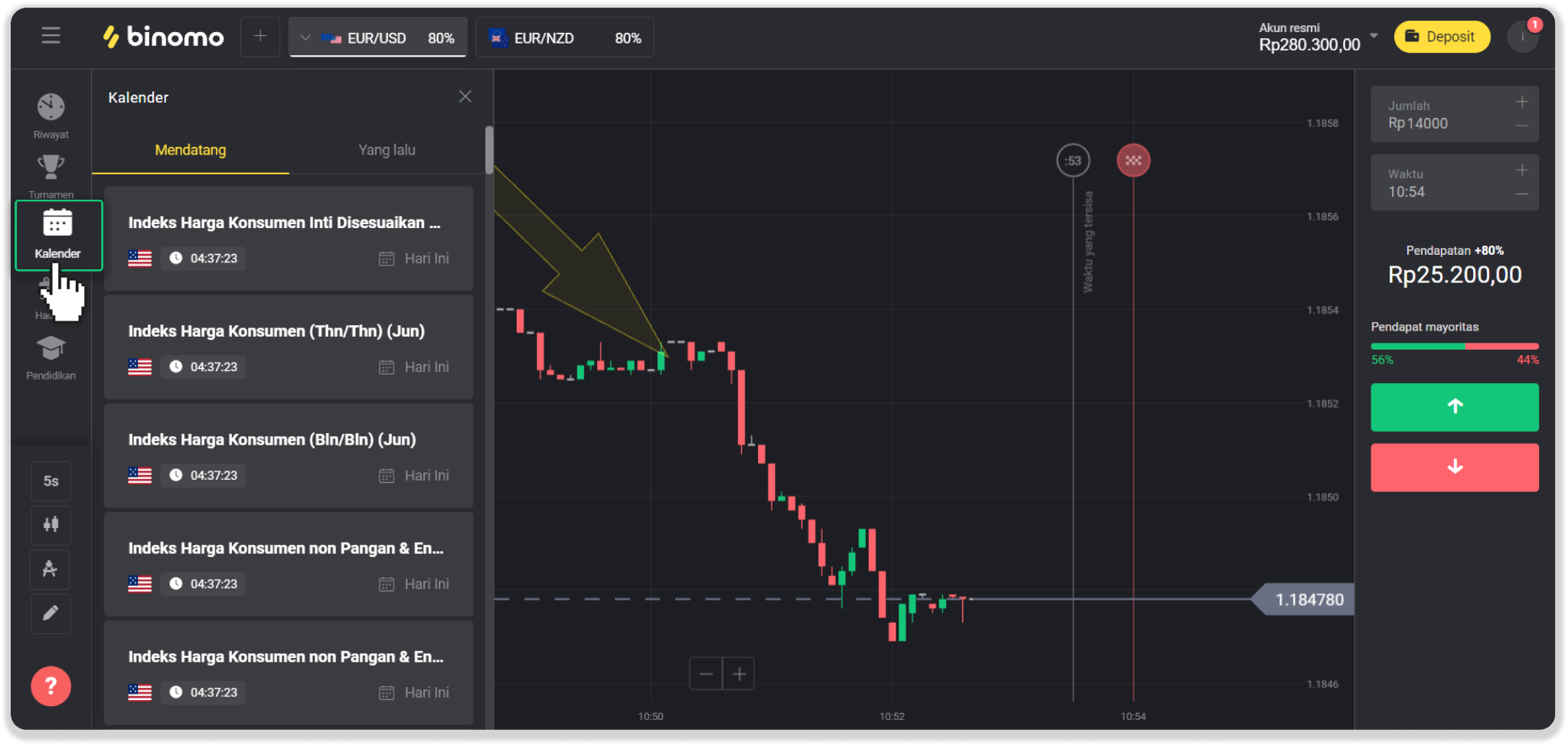The width and height of the screenshot is (1568, 746).
Task: Increase the Jumlah amount with plus
Action: (1522, 102)
